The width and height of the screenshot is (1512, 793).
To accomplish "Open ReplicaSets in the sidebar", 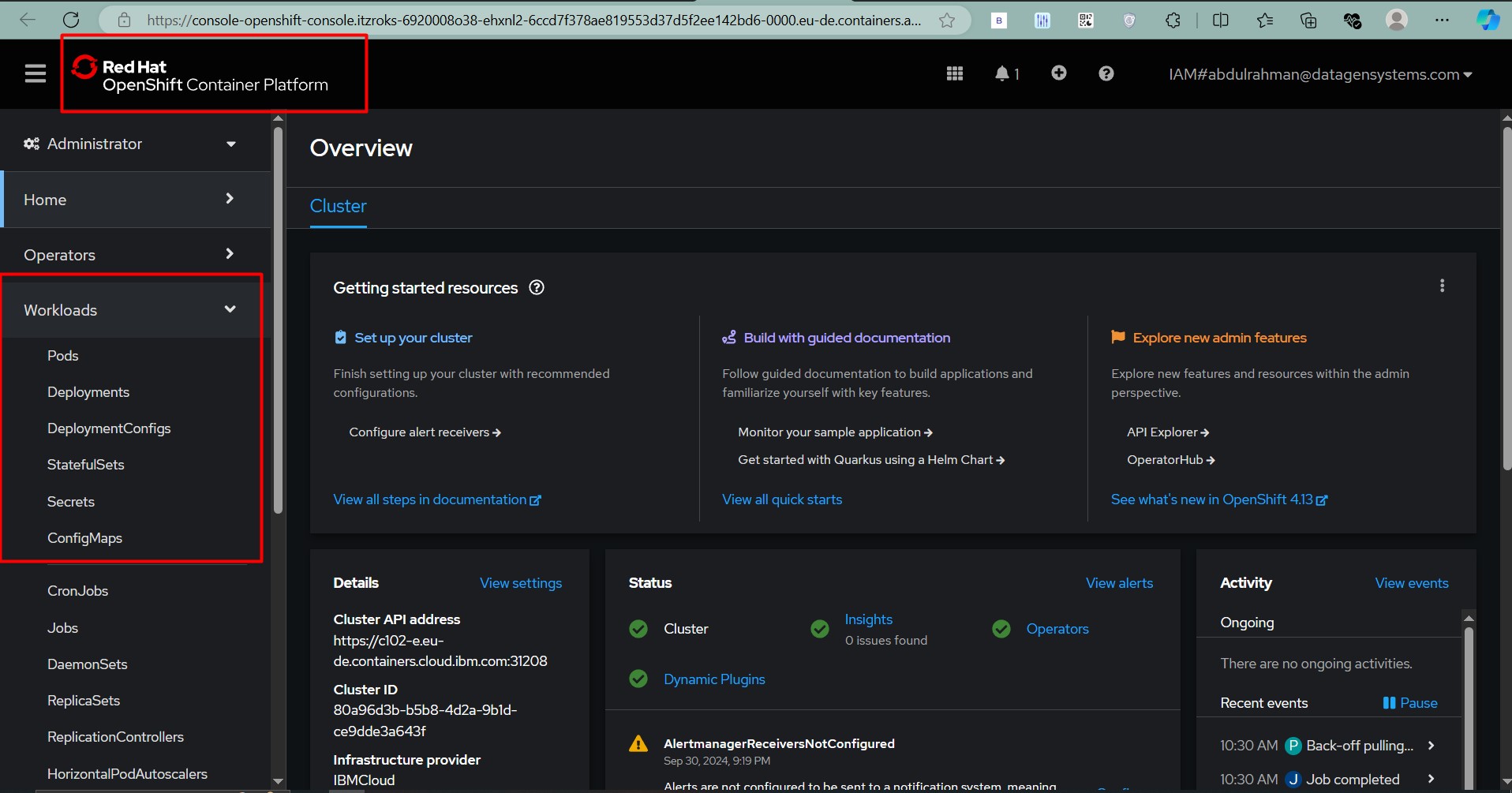I will 84,701.
